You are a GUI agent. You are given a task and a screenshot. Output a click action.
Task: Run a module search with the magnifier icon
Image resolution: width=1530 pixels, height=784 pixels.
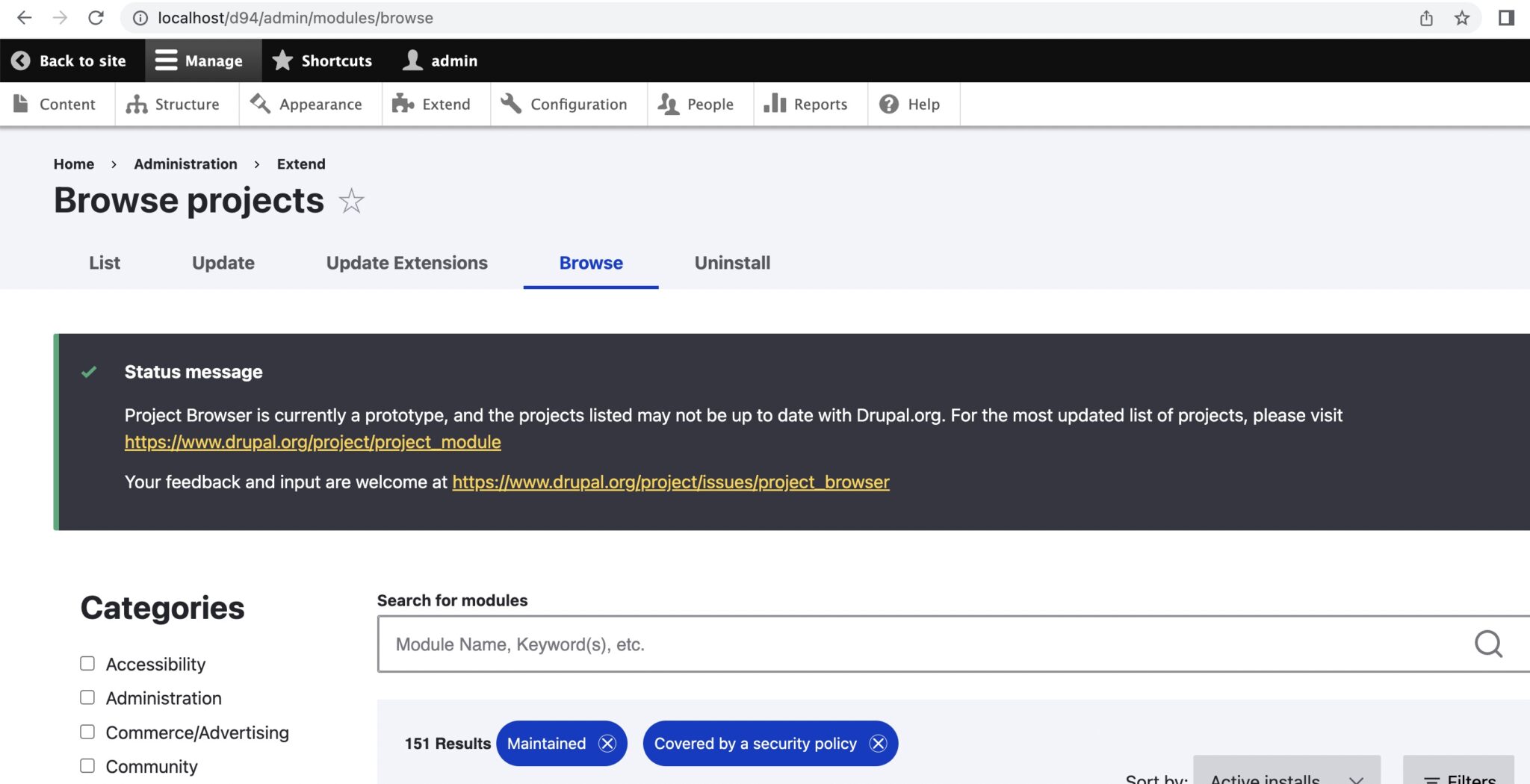pos(1487,643)
